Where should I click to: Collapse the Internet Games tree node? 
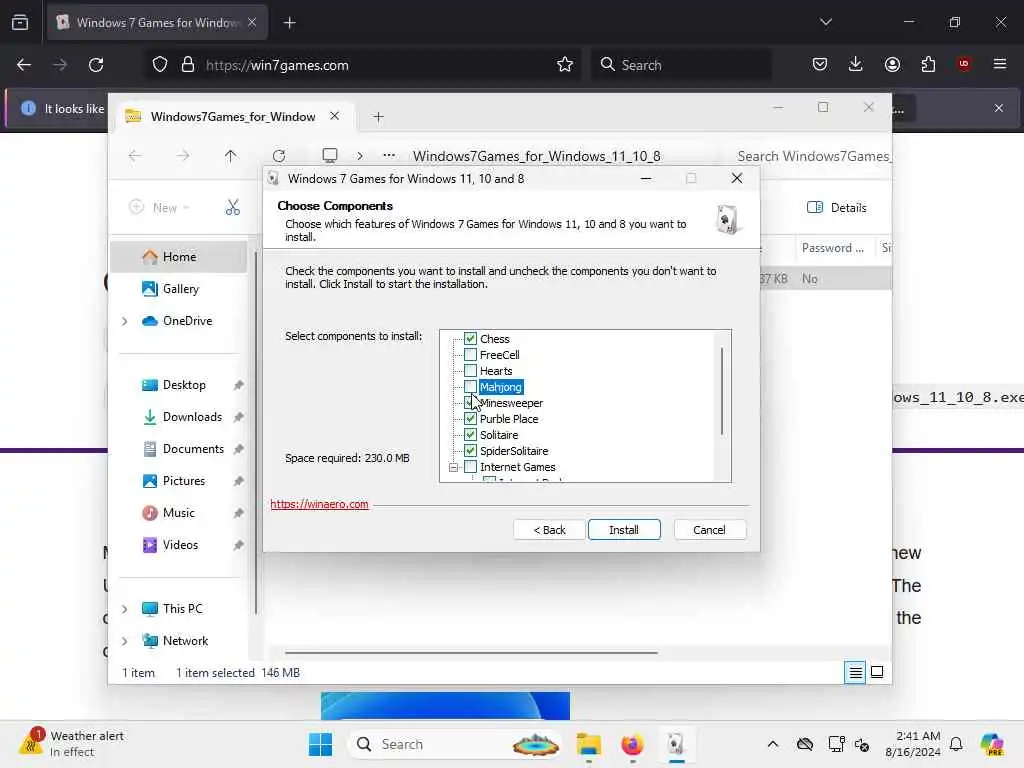pos(453,467)
